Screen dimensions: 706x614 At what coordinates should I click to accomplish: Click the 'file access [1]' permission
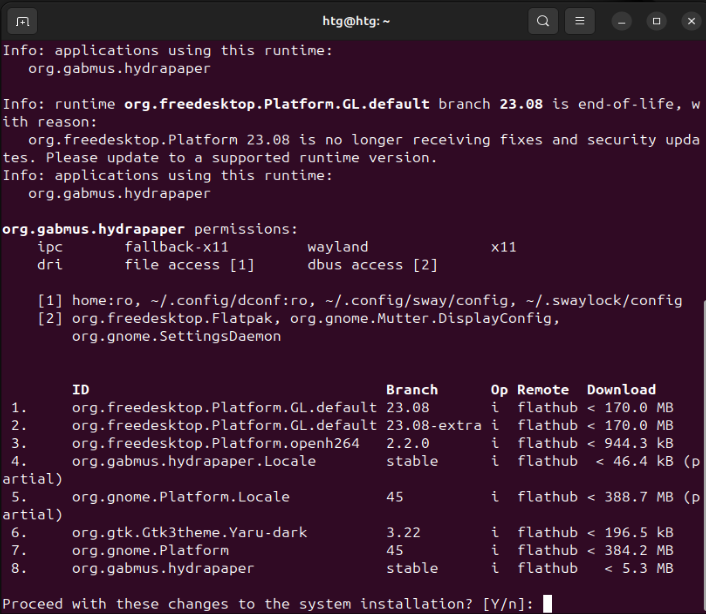pyautogui.click(x=190, y=265)
